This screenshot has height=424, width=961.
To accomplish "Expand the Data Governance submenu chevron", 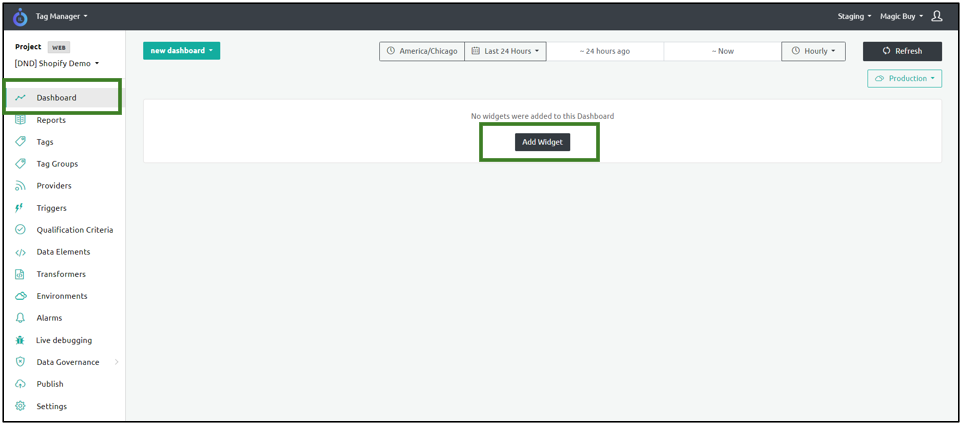I will click(116, 362).
